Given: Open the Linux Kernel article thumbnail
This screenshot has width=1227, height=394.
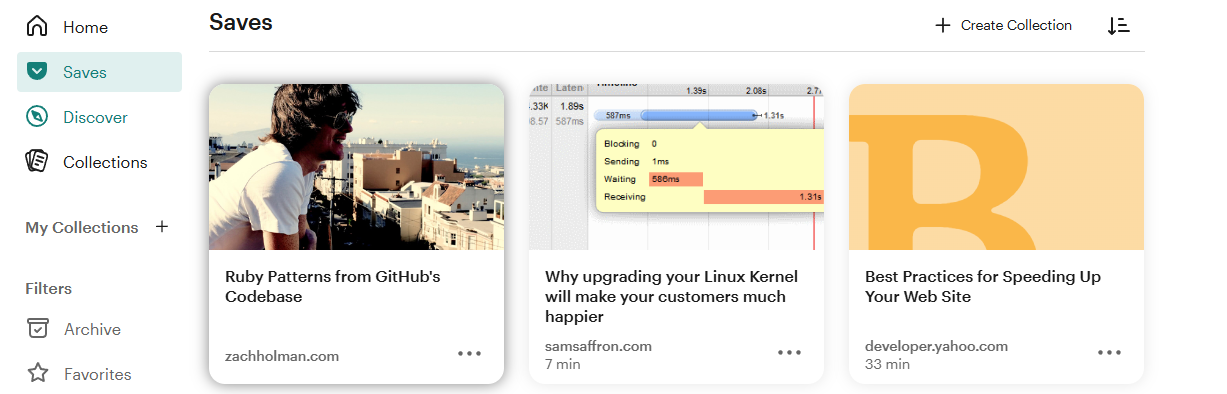Looking at the screenshot, I should coord(676,166).
